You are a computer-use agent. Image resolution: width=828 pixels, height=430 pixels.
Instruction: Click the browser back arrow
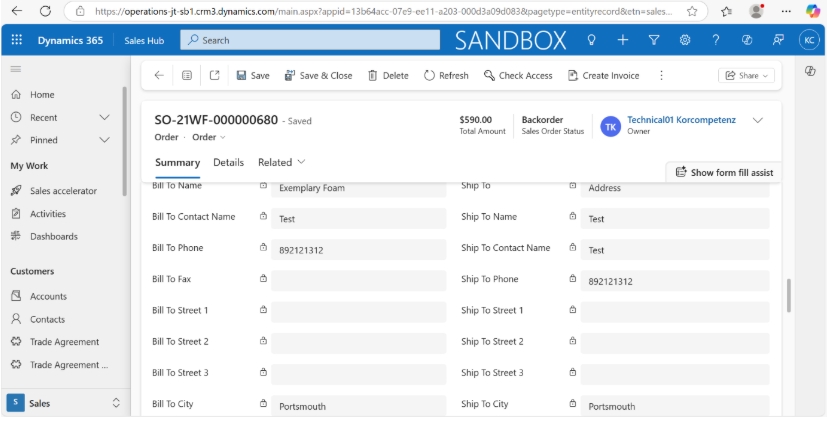(x=17, y=11)
